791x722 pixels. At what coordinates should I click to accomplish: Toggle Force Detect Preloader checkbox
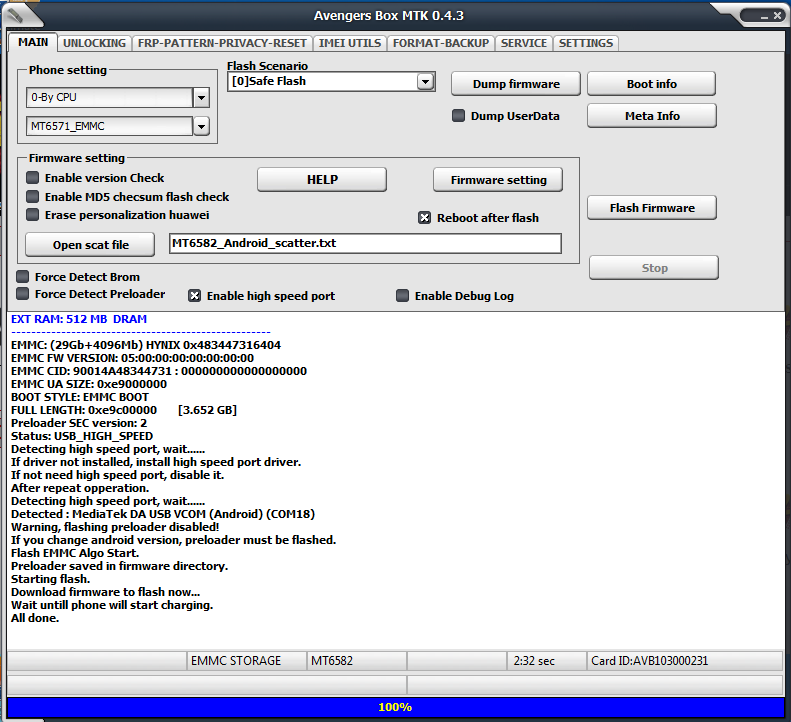coord(22,294)
